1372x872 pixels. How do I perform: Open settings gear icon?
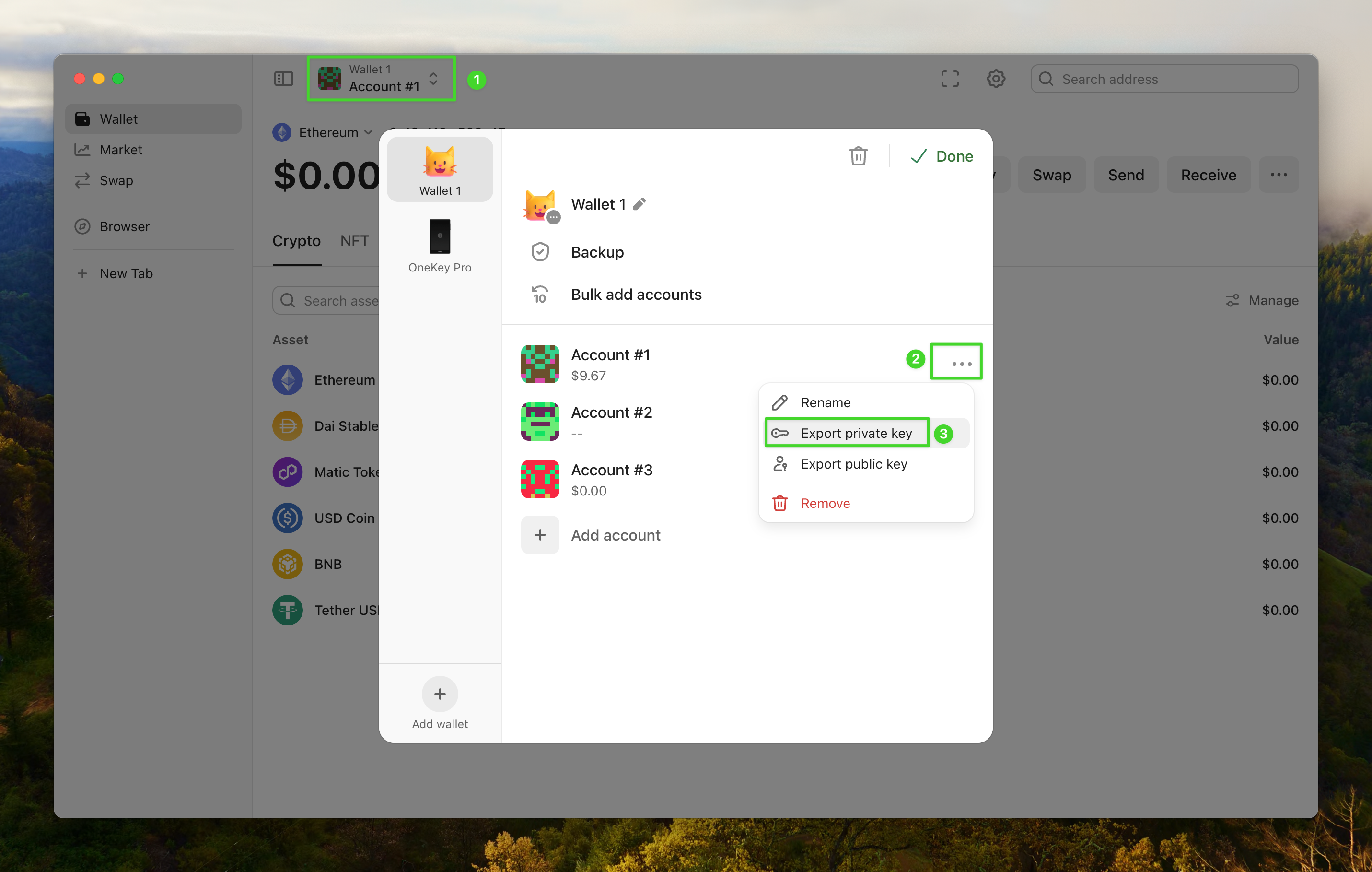coord(995,79)
